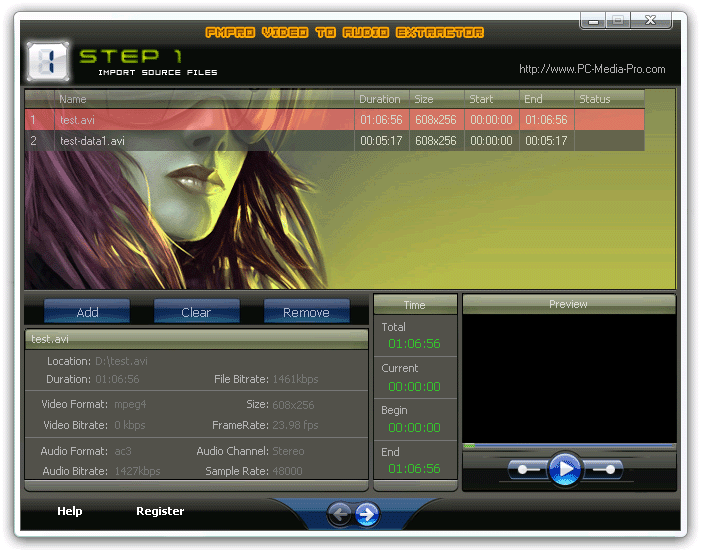Set end marker button right of Play
The width and height of the screenshot is (701, 550).
(x=602, y=470)
